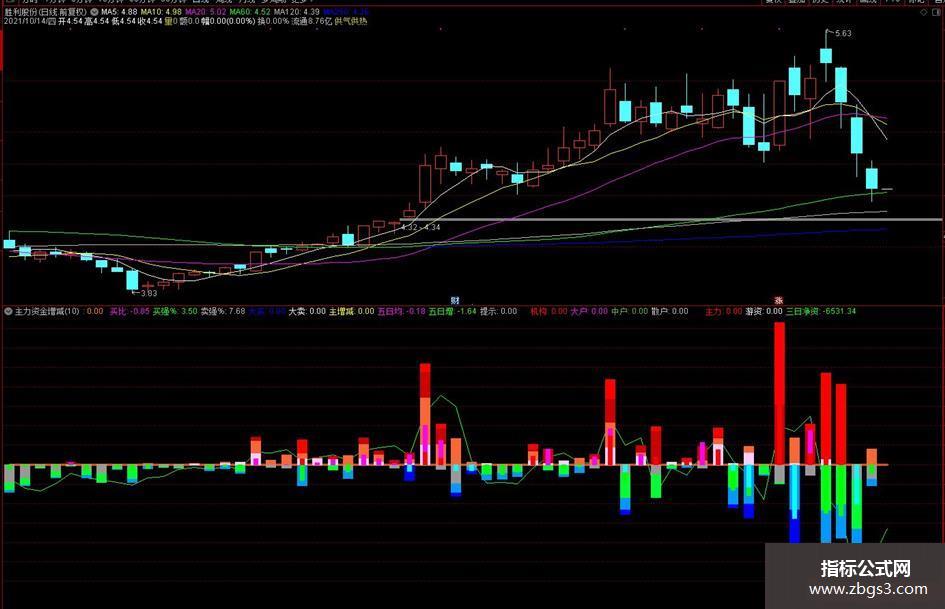This screenshot has width=945, height=609.
Task: Click the 卖强%: 7.68 indicator value
Action: click(x=223, y=312)
